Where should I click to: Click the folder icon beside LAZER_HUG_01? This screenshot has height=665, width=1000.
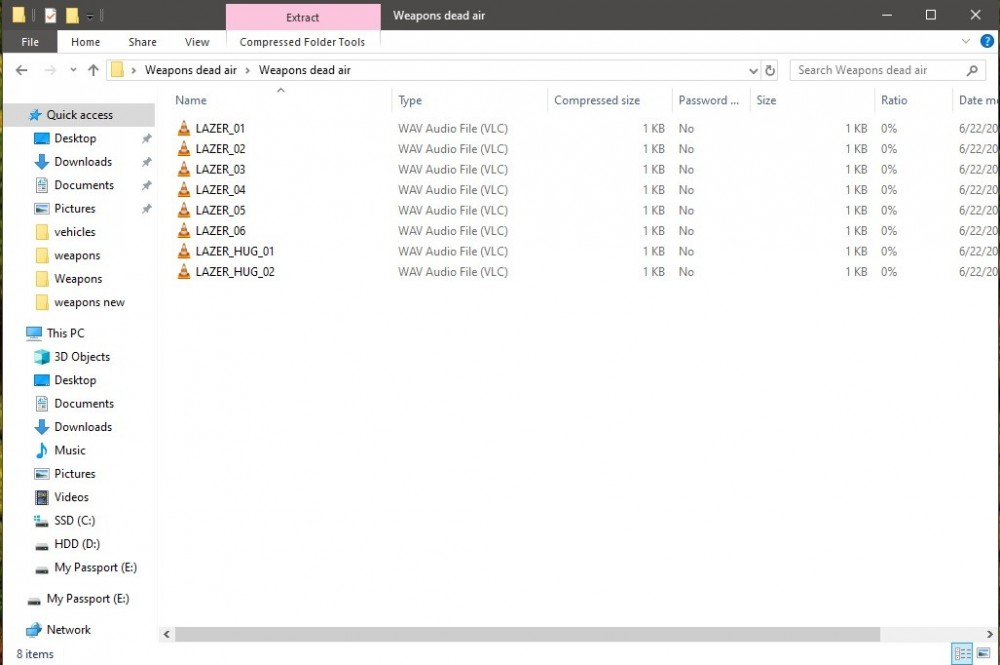pyautogui.click(x=183, y=251)
